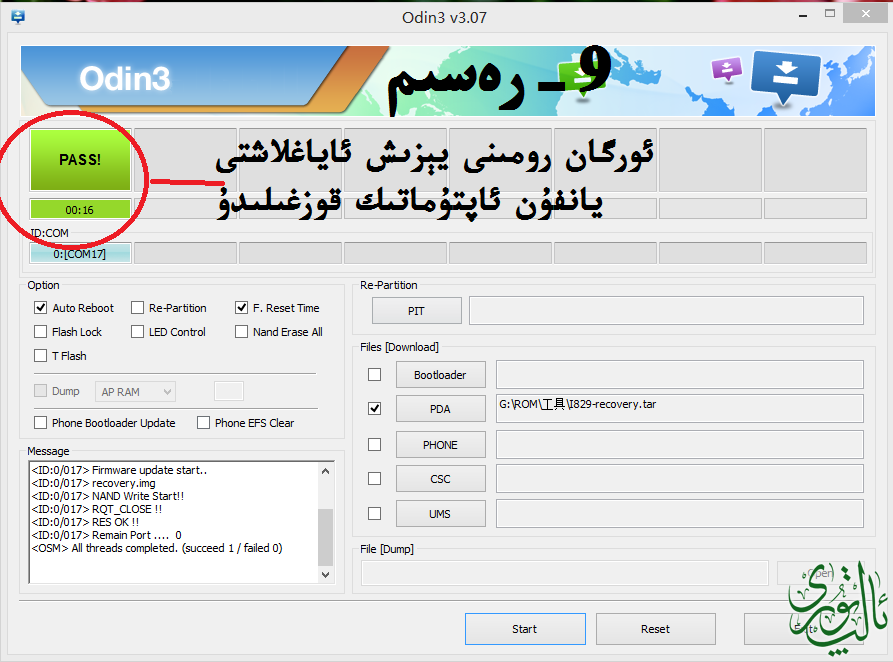Click the Bootloader file path field
The width and height of the screenshot is (893, 662).
point(679,374)
